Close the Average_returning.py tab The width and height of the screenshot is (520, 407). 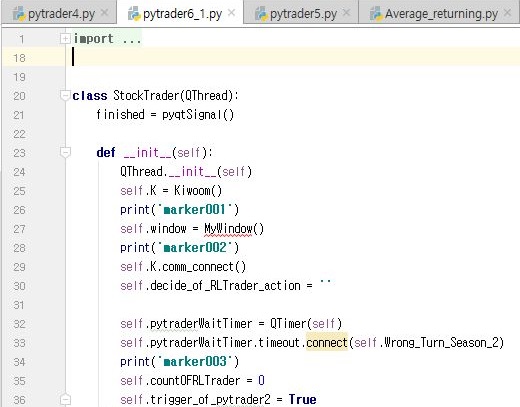point(508,13)
